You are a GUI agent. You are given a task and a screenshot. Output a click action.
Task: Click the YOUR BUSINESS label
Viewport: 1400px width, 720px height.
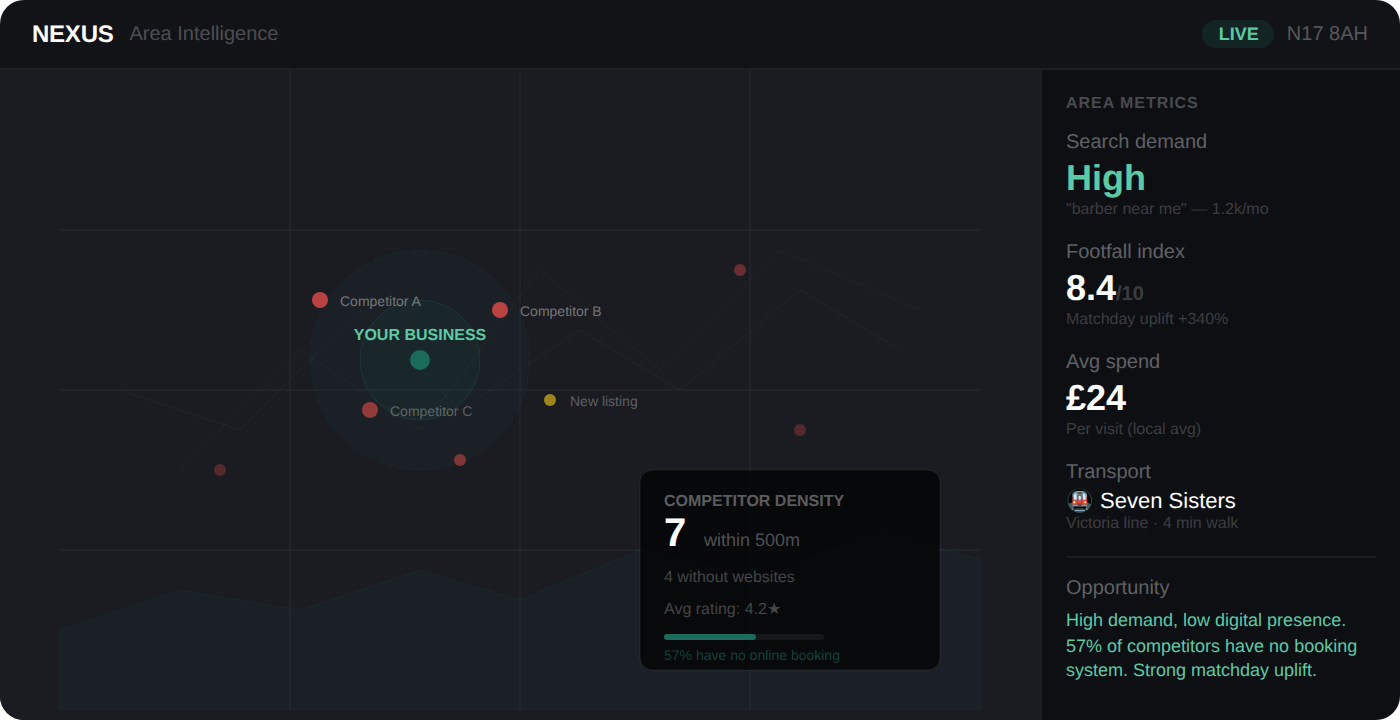coord(420,335)
